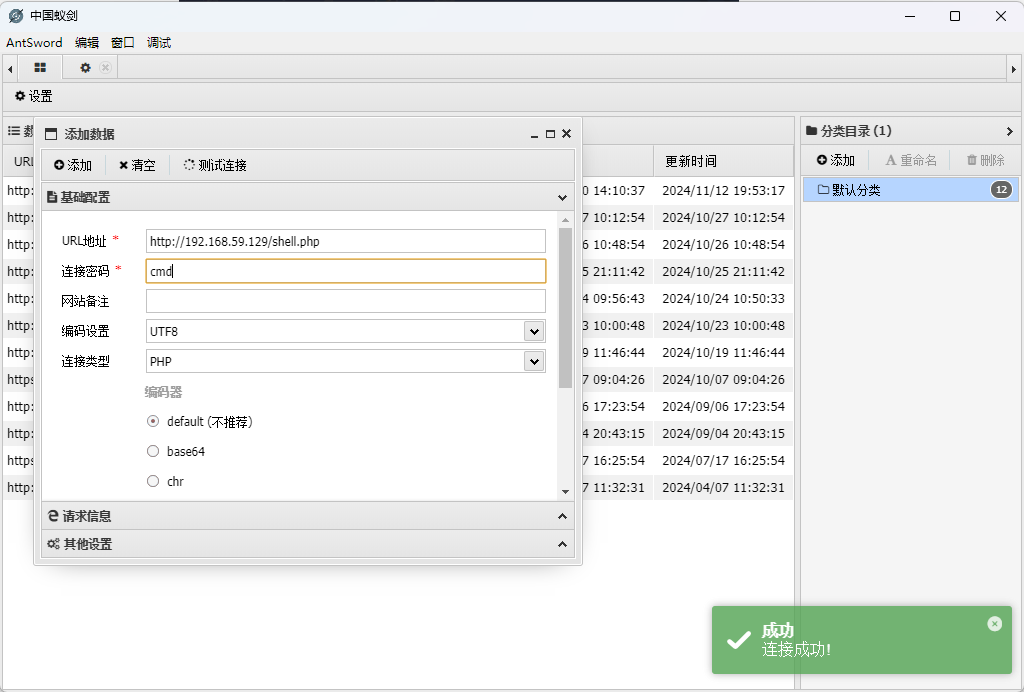Image resolution: width=1024 pixels, height=692 pixels.
Task: Expand the 请求信息 section
Action: point(306,516)
